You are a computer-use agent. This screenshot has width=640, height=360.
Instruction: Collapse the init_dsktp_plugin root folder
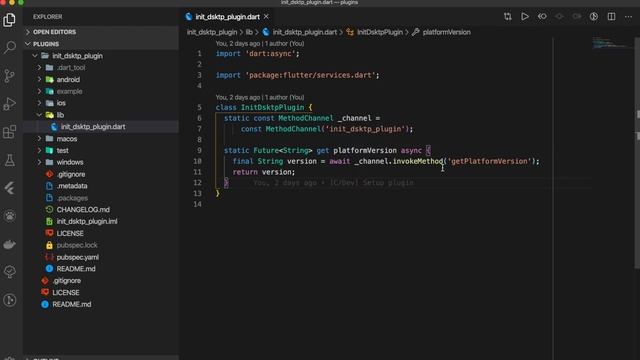pos(100,56)
